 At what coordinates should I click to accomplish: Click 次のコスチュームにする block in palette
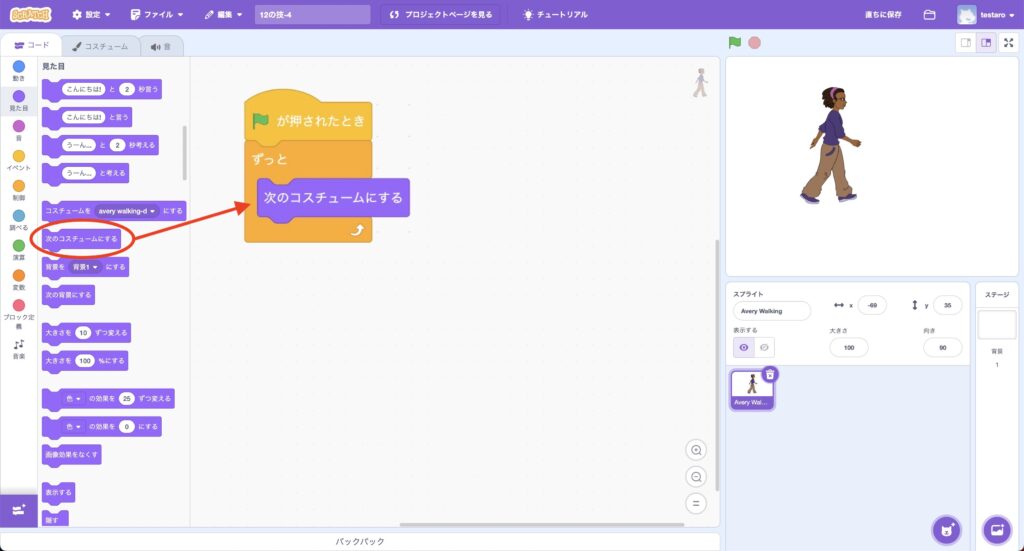(x=82, y=239)
